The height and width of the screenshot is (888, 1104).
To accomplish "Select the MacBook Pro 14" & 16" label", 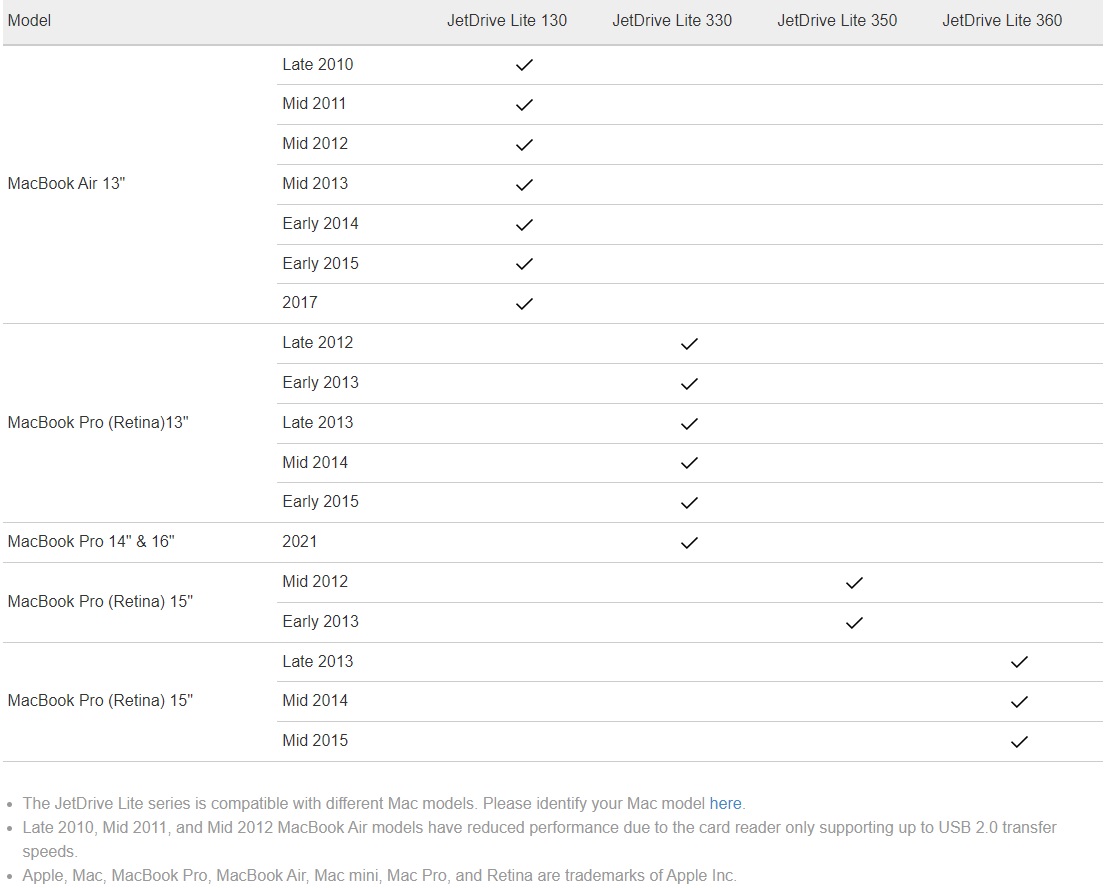I will click(x=91, y=542).
